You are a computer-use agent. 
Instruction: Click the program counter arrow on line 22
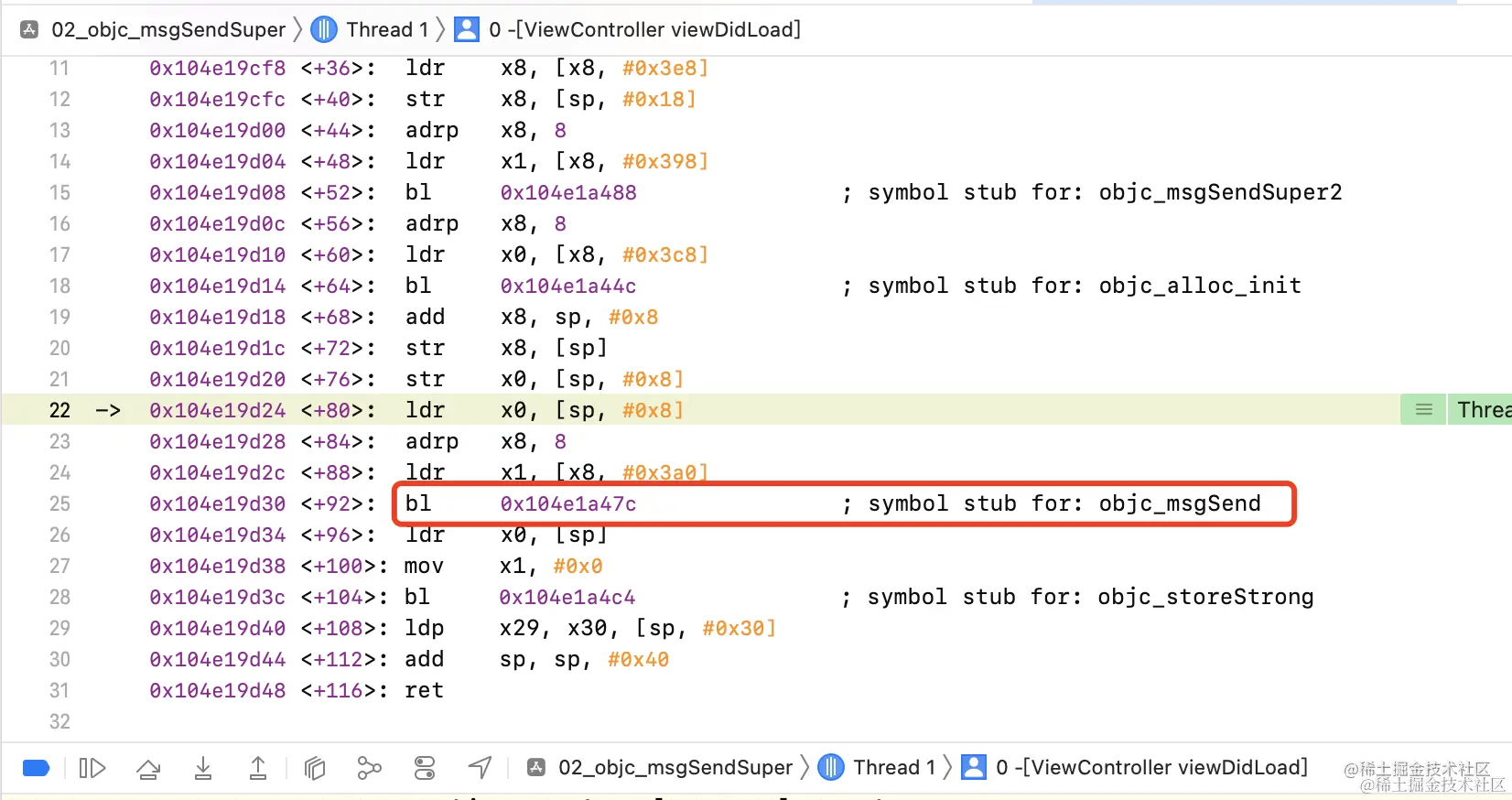pyautogui.click(x=108, y=410)
